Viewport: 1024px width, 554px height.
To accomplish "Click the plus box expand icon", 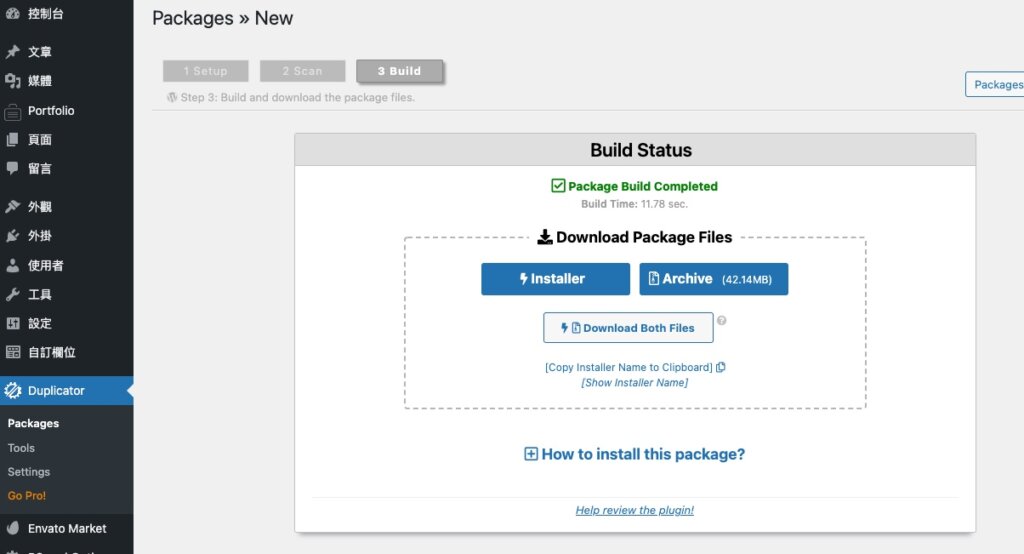I will (x=531, y=454).
